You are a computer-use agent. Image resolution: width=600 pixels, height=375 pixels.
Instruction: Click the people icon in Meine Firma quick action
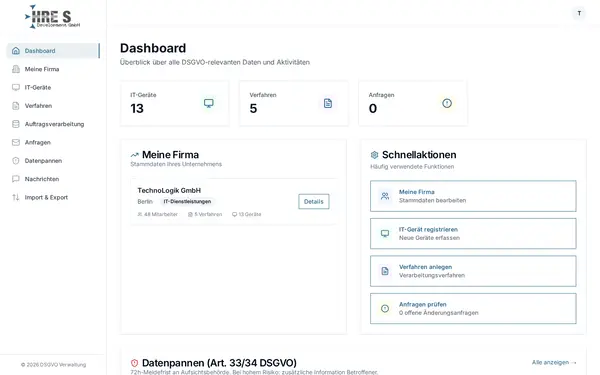click(x=385, y=196)
